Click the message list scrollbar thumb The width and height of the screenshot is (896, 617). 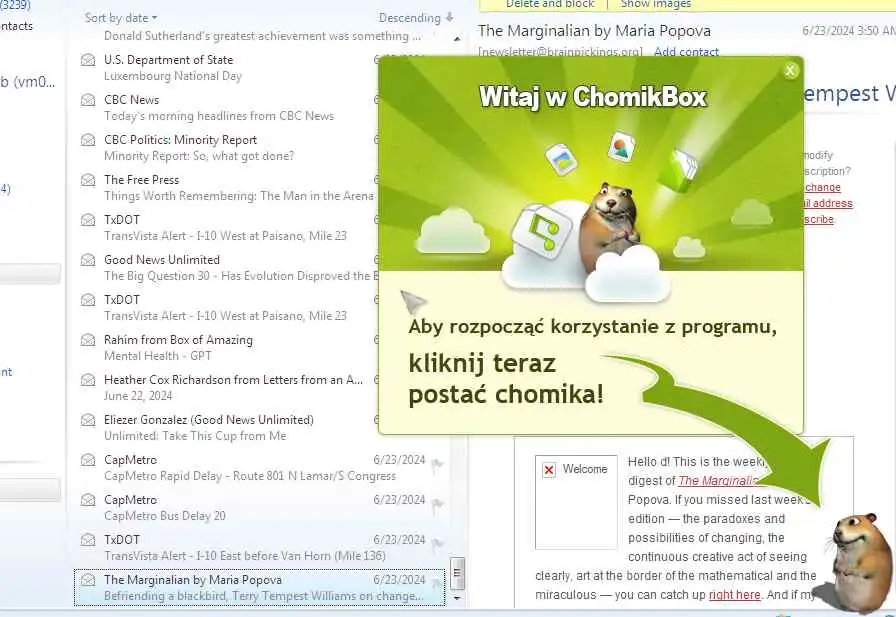(x=457, y=574)
